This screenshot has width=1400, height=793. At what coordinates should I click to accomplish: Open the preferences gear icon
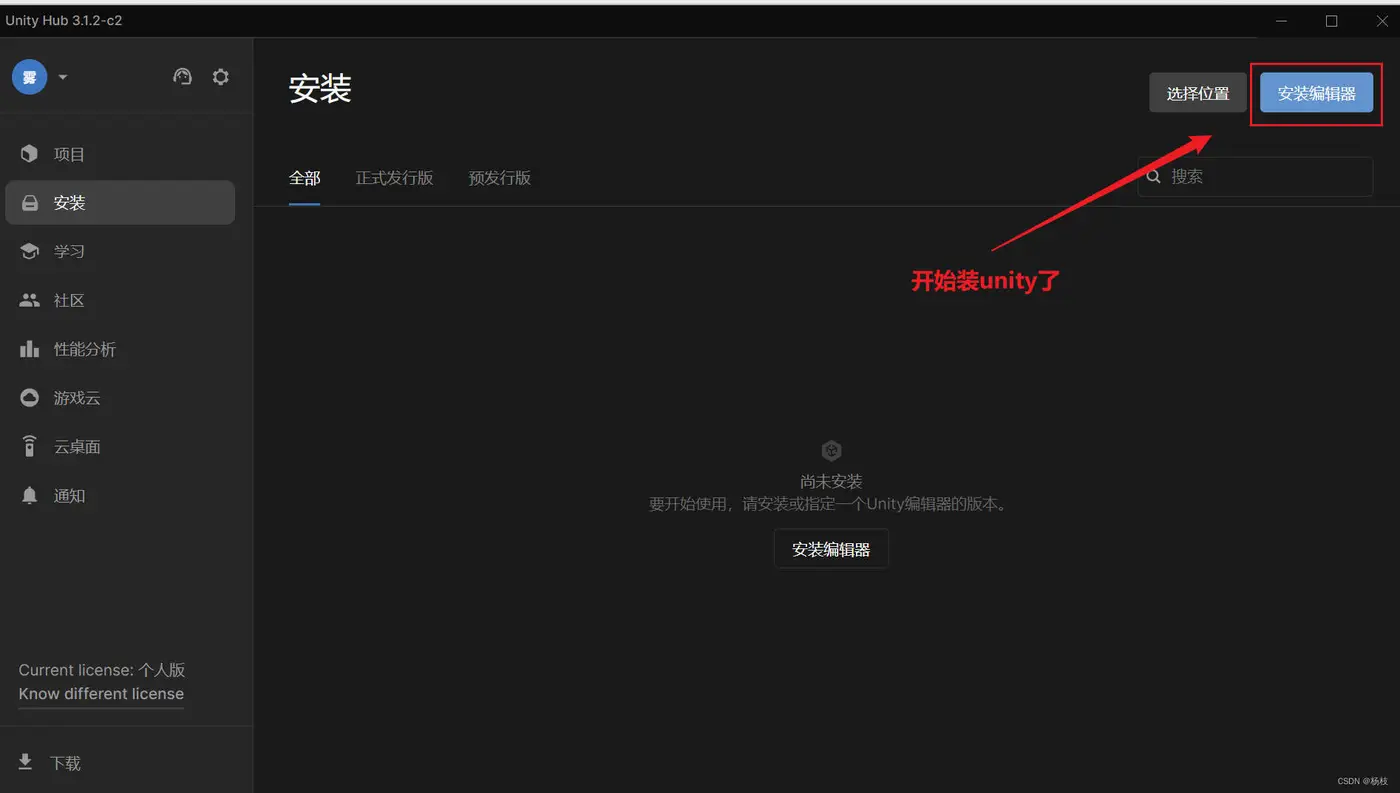click(x=221, y=77)
